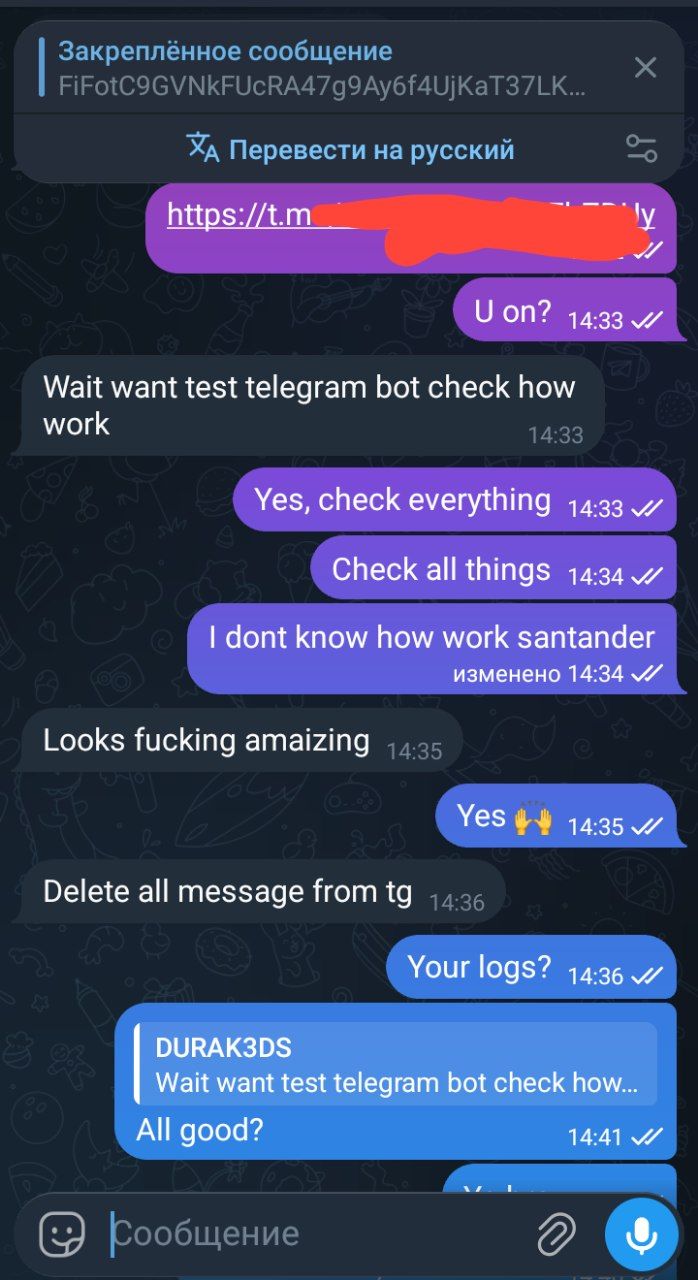Close the pinned message banner
This screenshot has height=1280, width=698.
click(646, 68)
